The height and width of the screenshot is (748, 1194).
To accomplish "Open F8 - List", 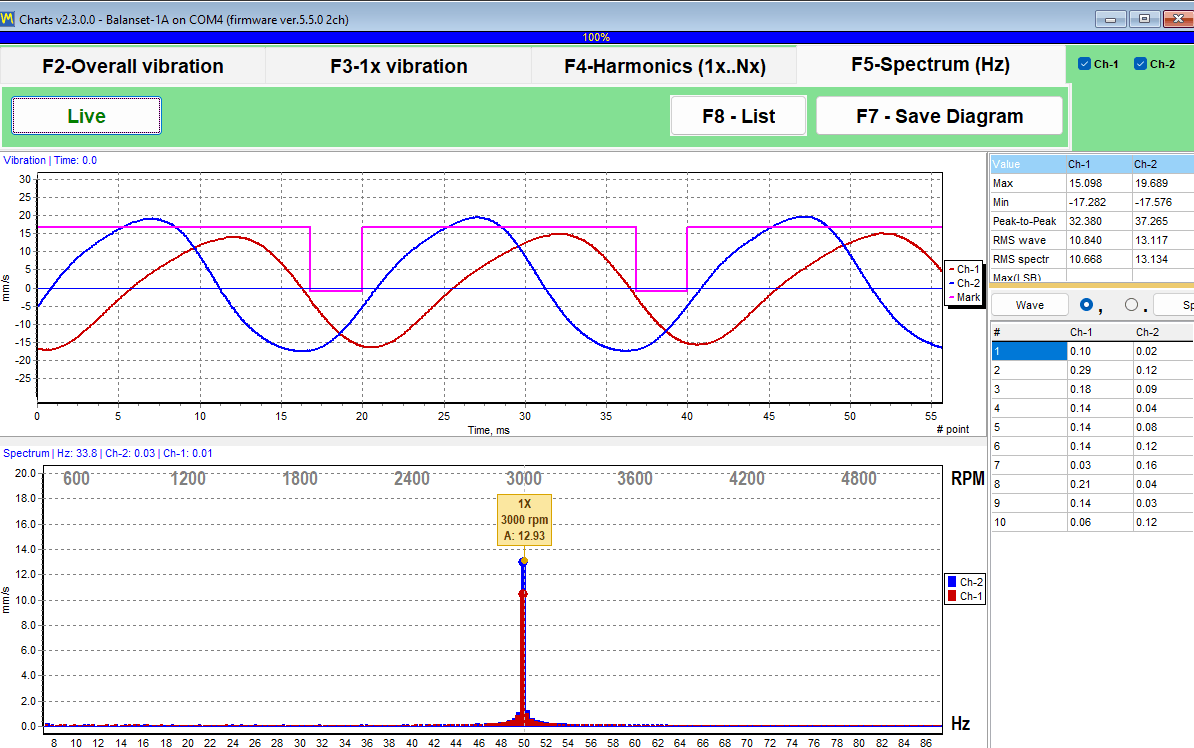I will click(x=738, y=116).
